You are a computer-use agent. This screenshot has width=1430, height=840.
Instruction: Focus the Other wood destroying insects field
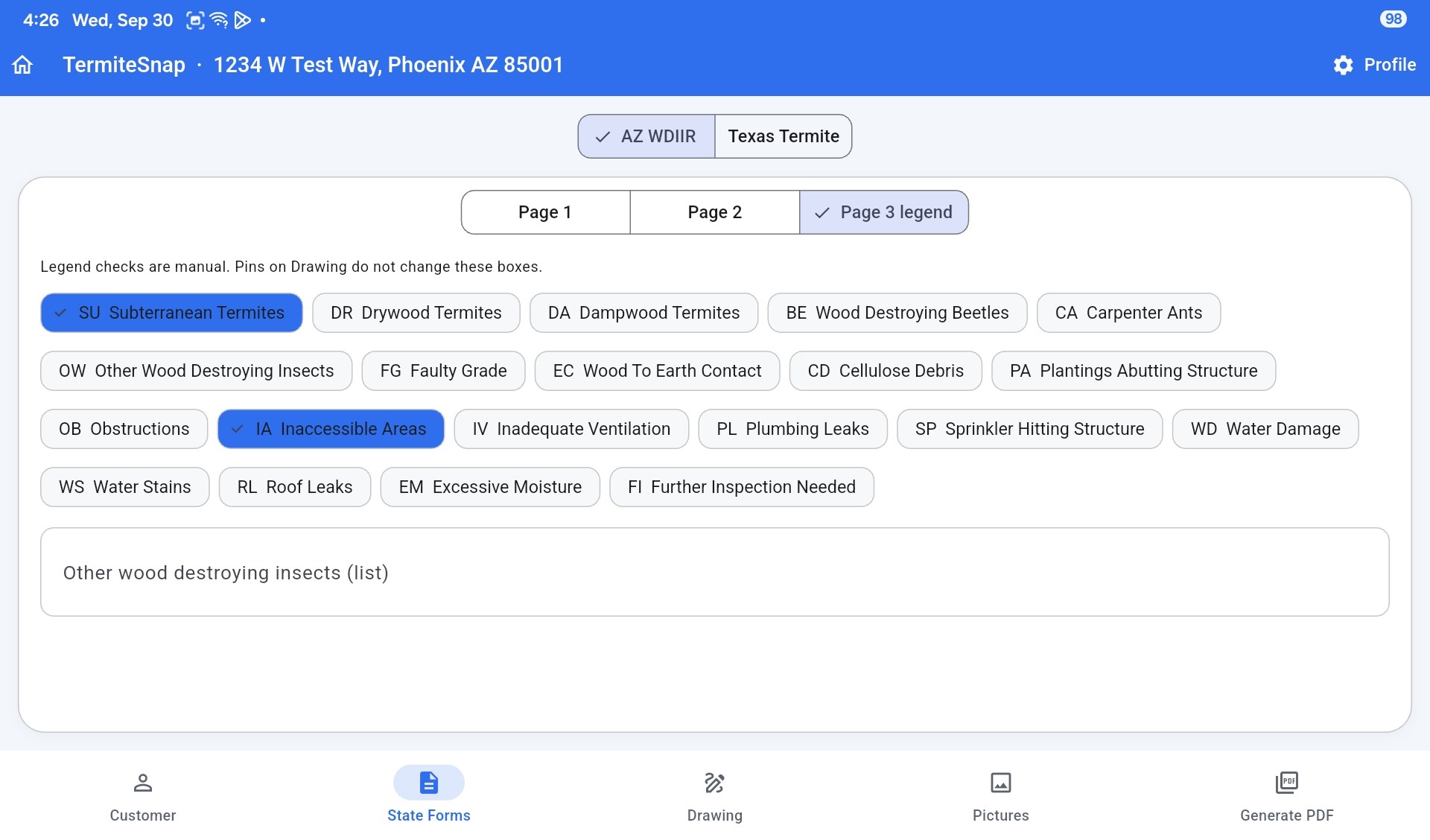pos(715,572)
